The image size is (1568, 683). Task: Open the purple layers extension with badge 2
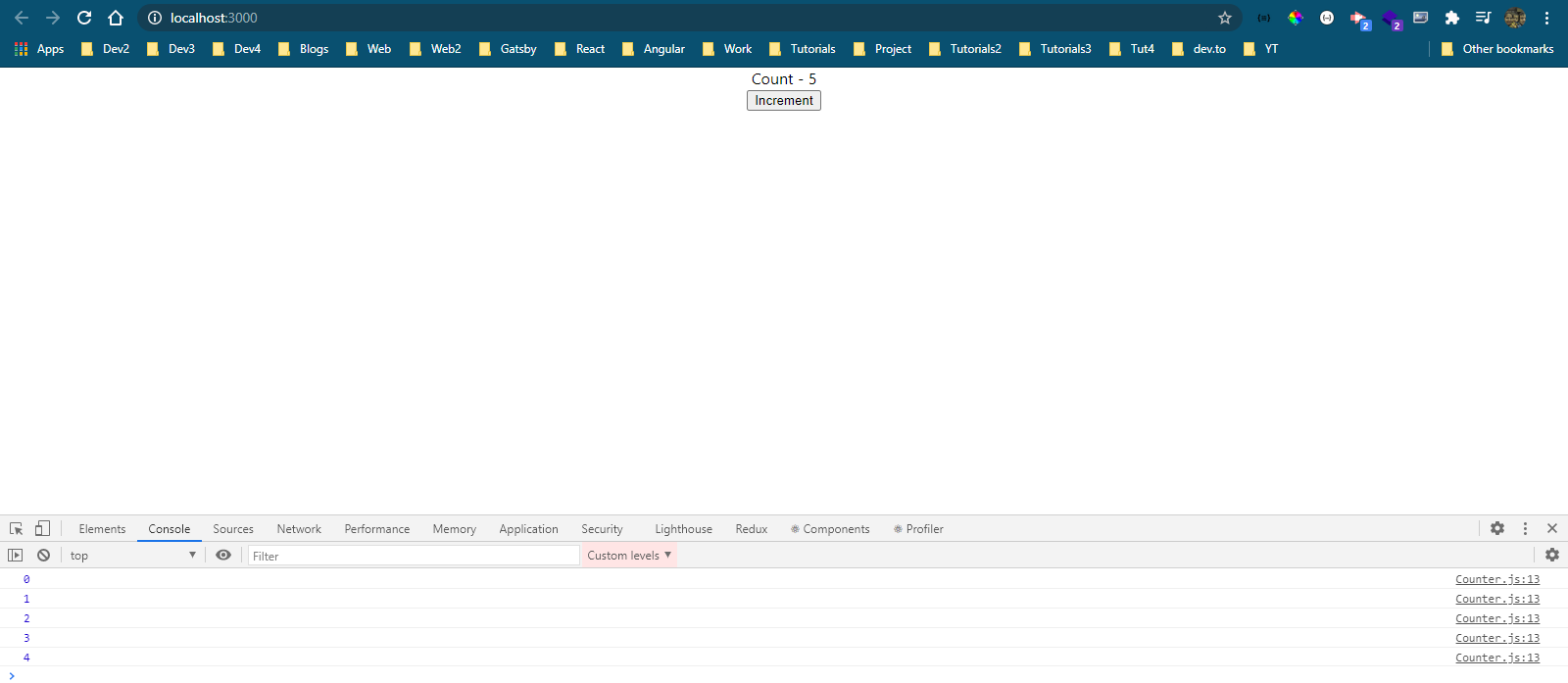pos(1392,19)
